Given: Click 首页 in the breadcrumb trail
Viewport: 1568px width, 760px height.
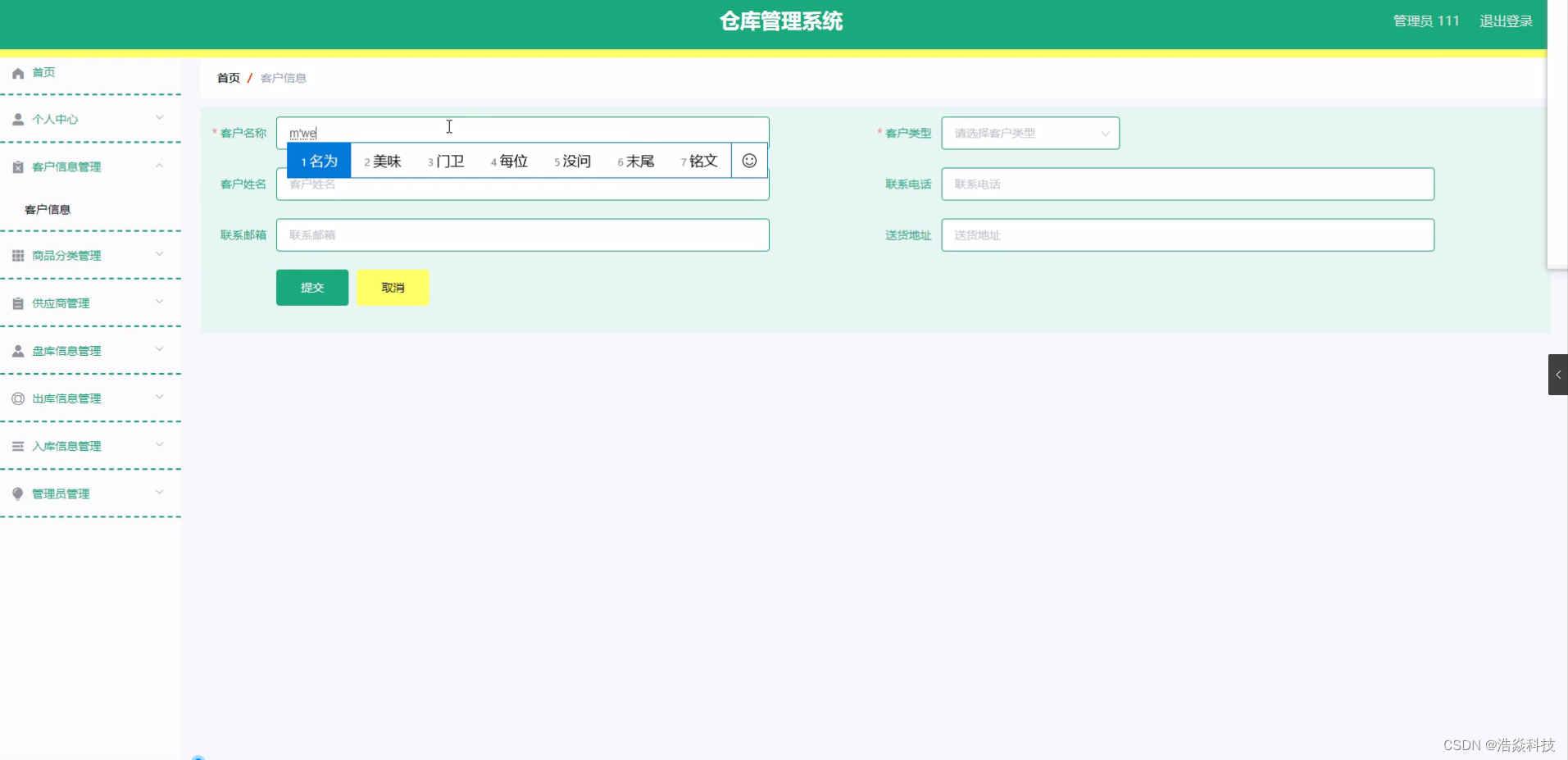Looking at the screenshot, I should click(x=228, y=77).
